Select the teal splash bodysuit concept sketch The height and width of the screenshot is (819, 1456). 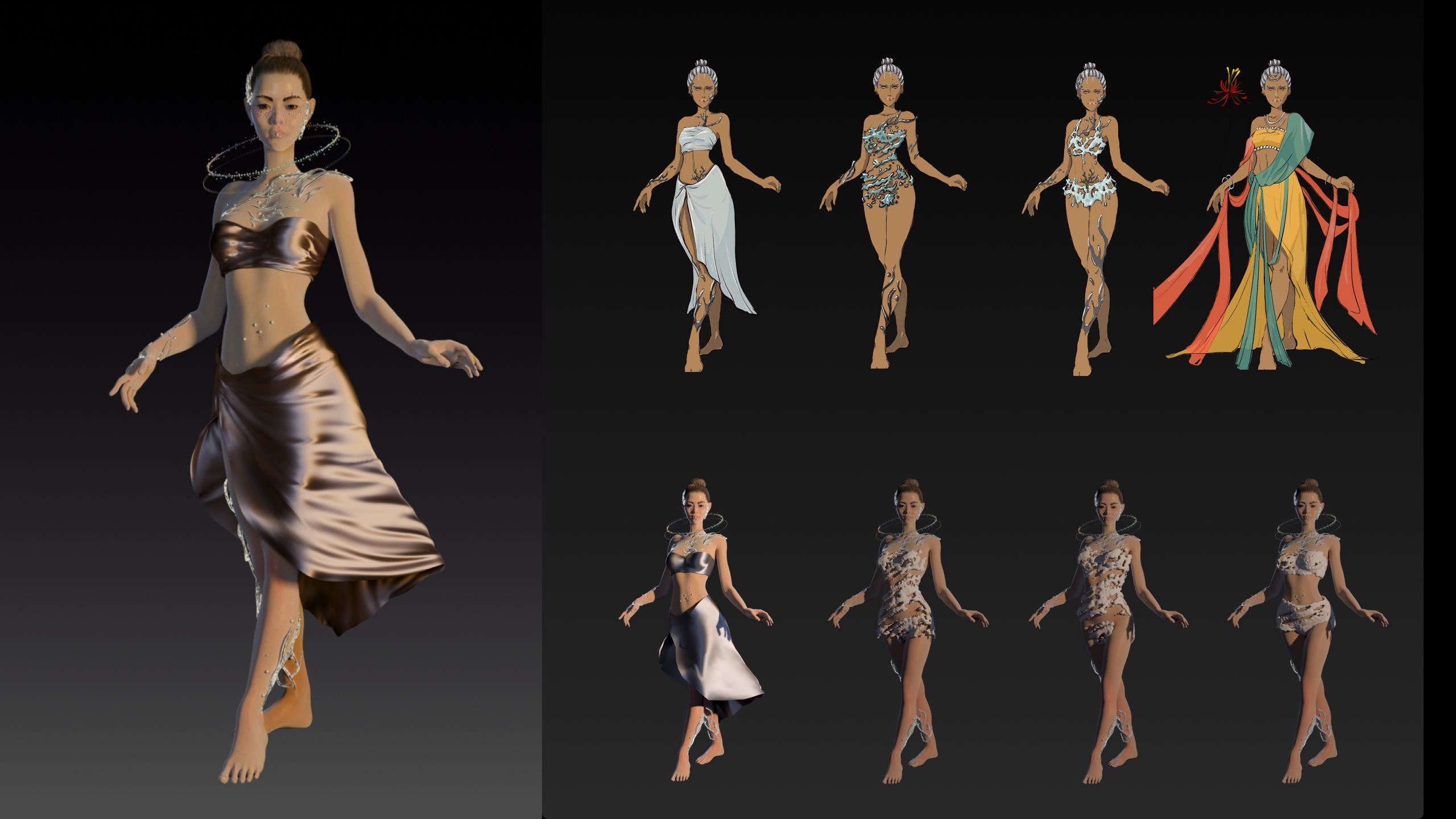[893, 213]
